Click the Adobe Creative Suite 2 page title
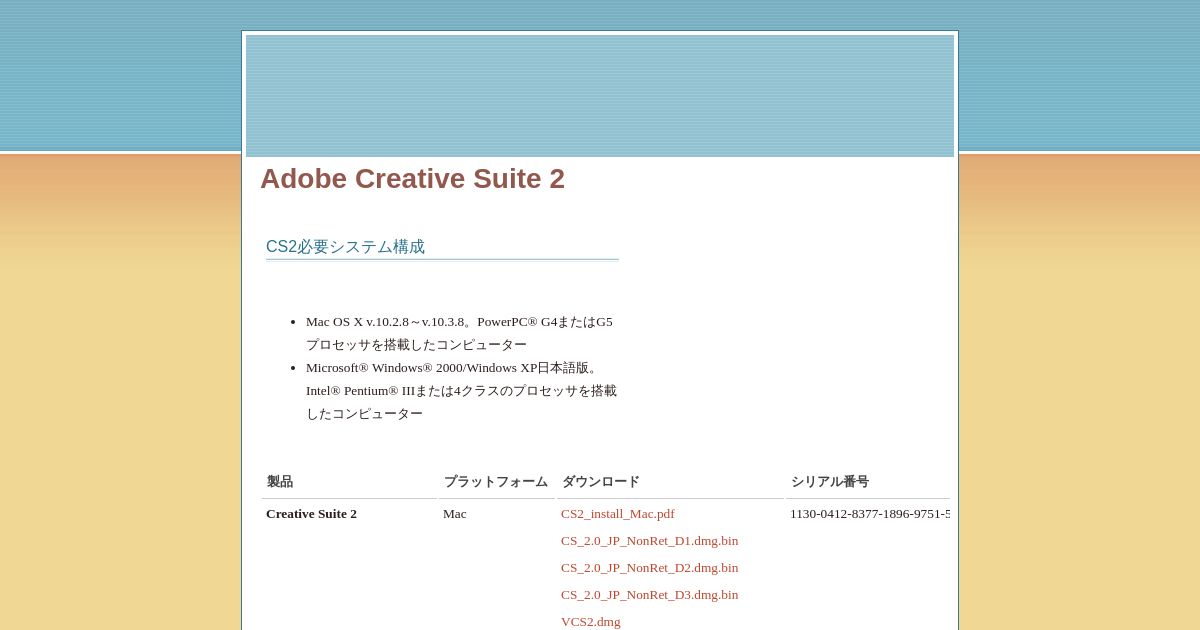This screenshot has width=1200, height=630. click(412, 179)
